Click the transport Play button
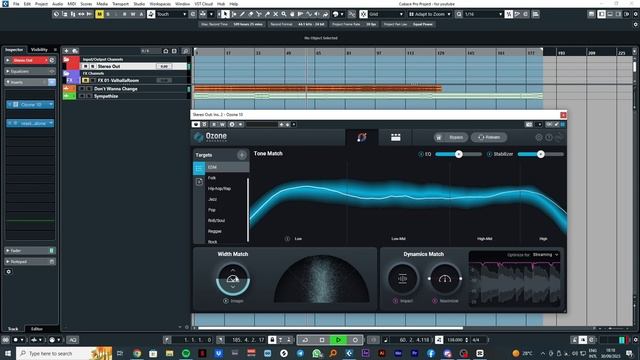Viewport: 640px width, 360px height. pos(338,340)
